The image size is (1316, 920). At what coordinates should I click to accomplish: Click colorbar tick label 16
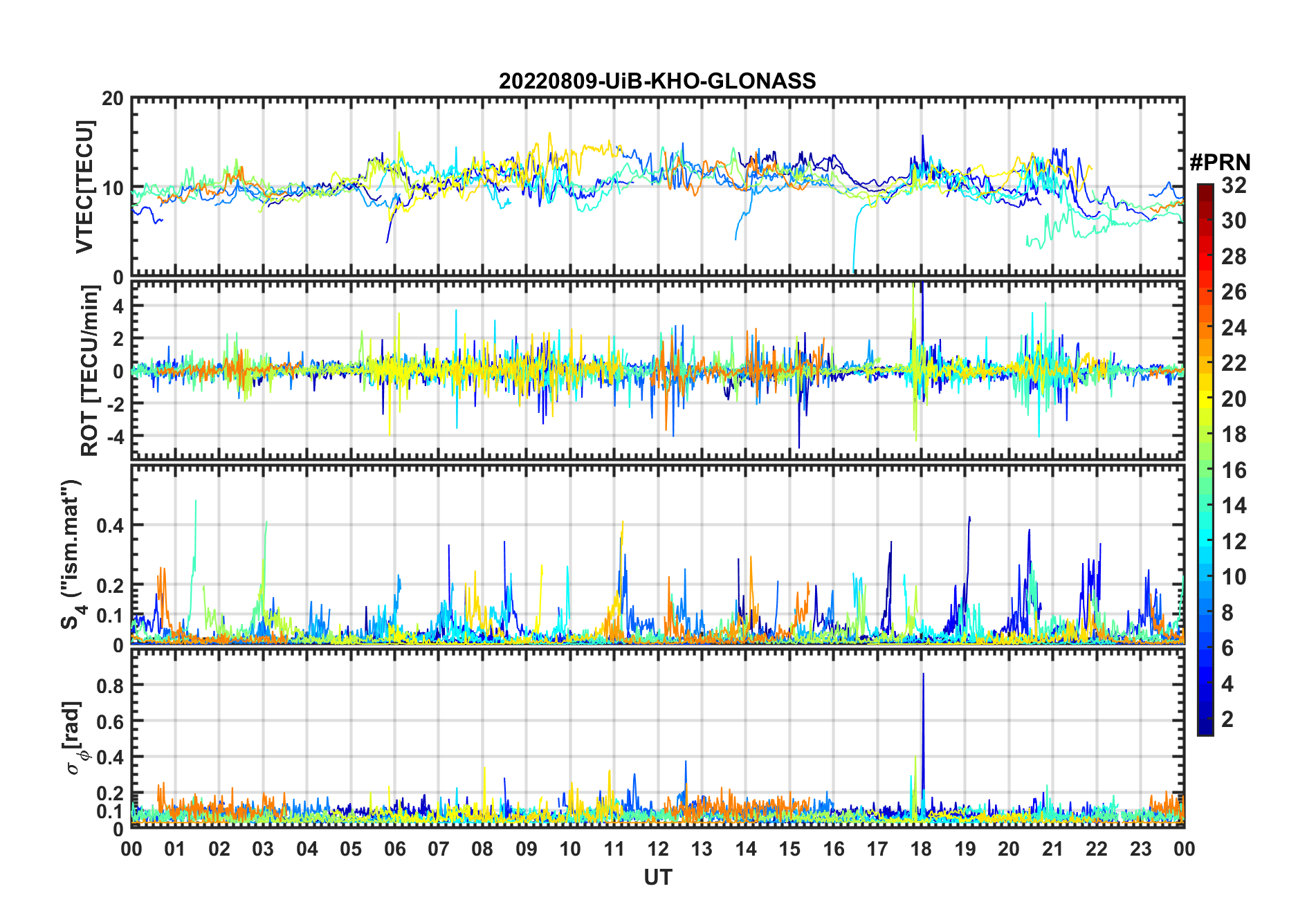point(1234,470)
